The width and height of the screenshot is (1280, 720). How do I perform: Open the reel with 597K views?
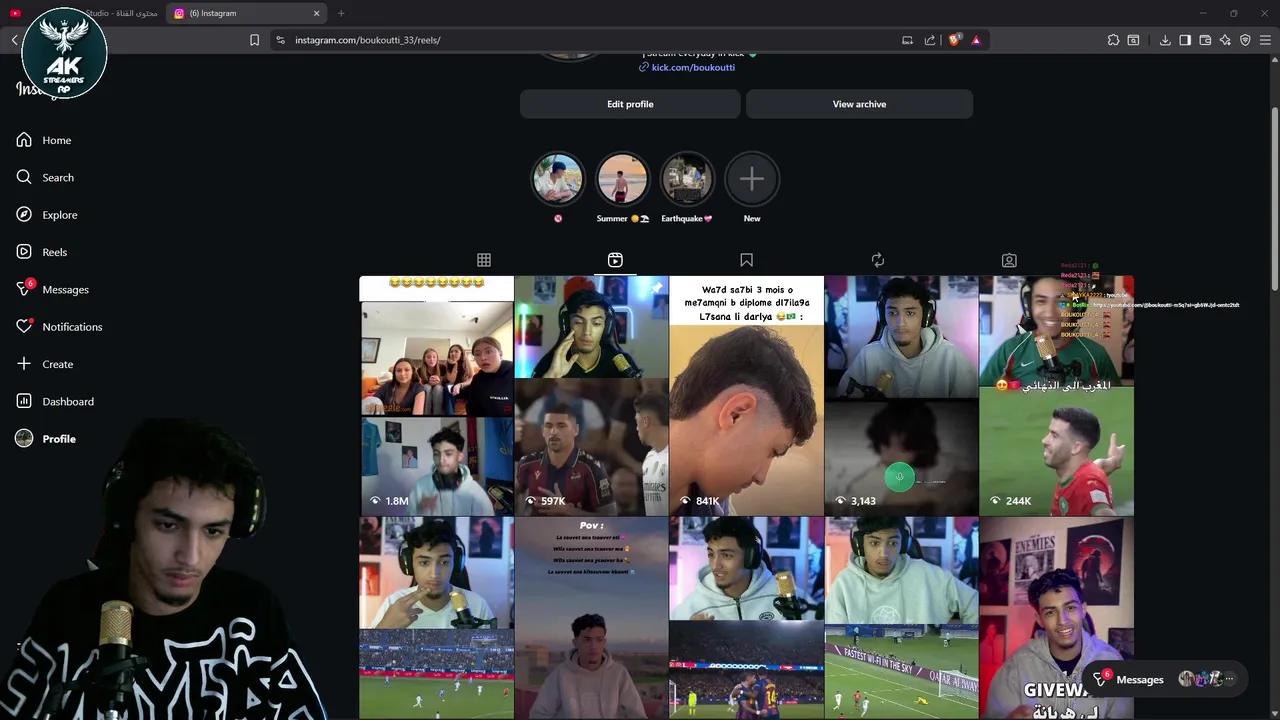click(591, 396)
